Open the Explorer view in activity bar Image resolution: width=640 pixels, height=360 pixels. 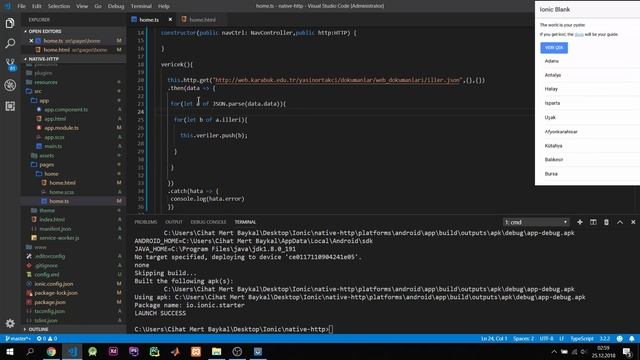coord(10,23)
